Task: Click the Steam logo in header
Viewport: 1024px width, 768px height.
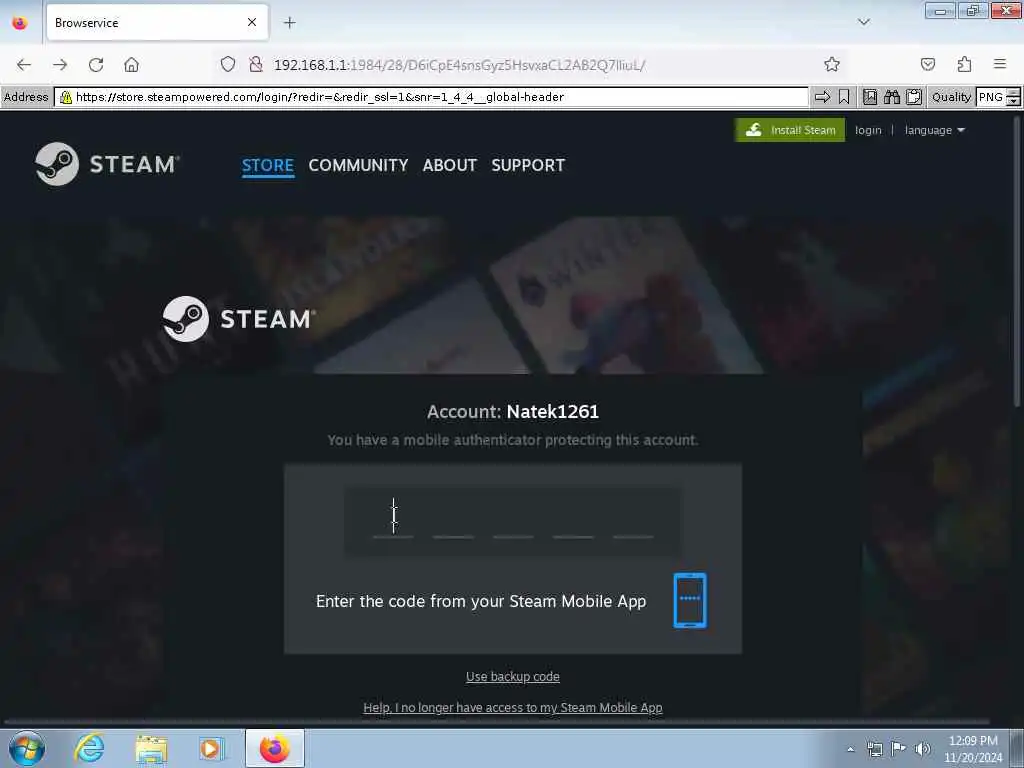Action: [106, 164]
